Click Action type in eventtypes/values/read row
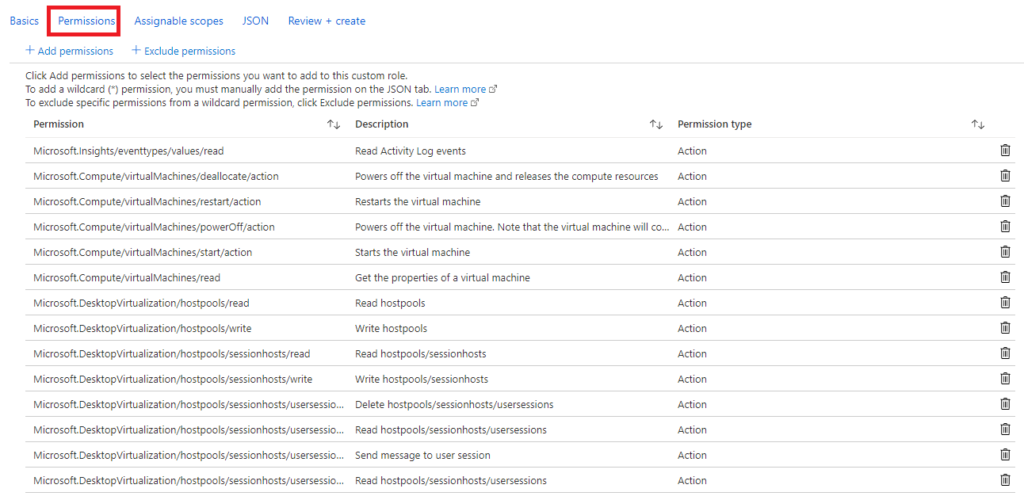 pos(692,151)
